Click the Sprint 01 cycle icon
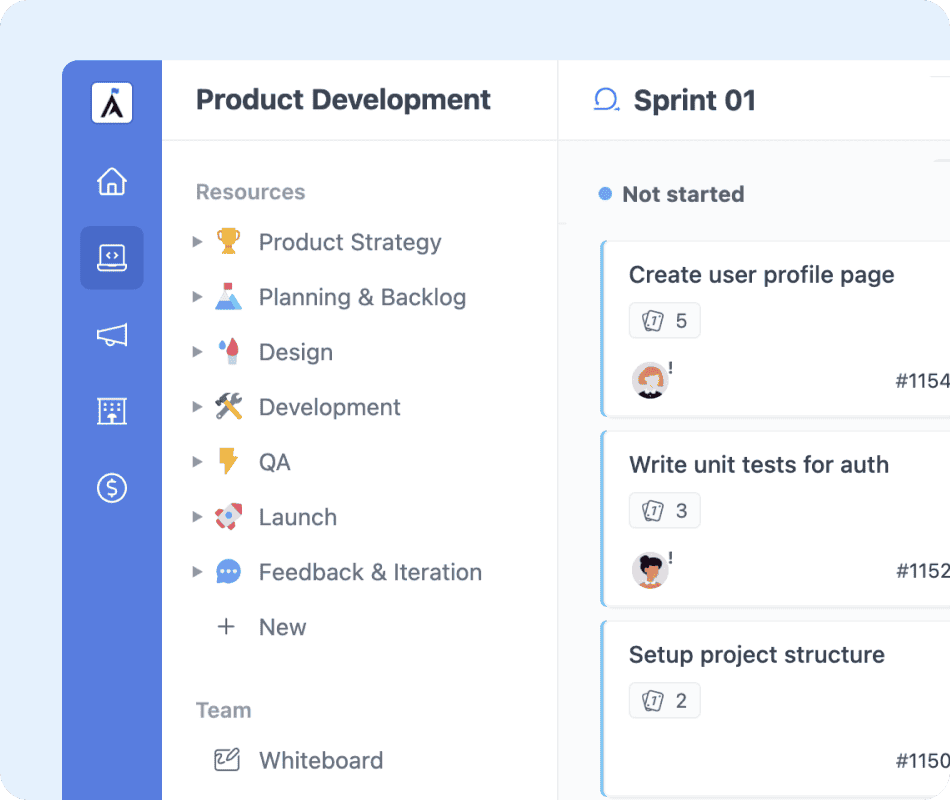950x800 pixels. 606,100
